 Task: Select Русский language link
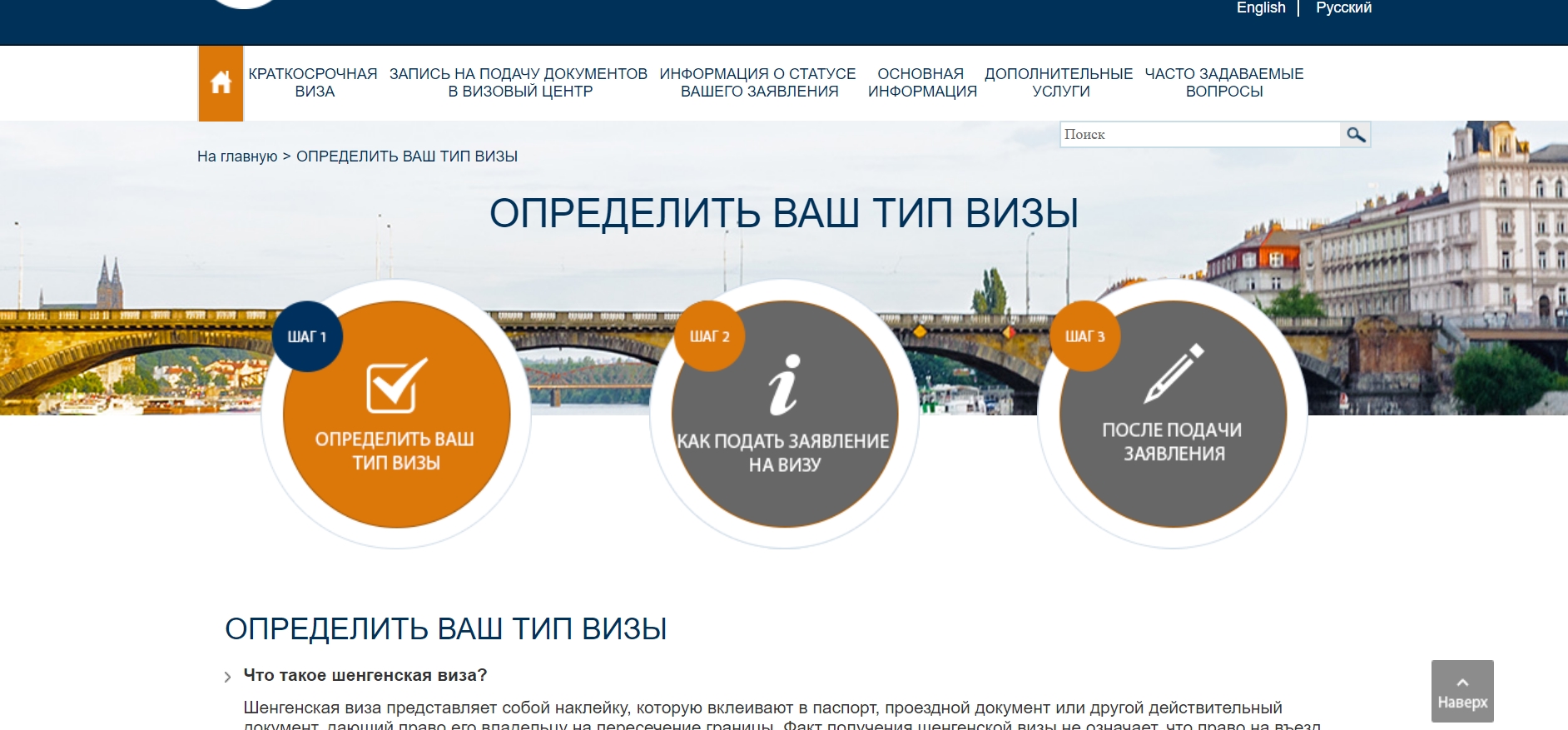[1343, 8]
